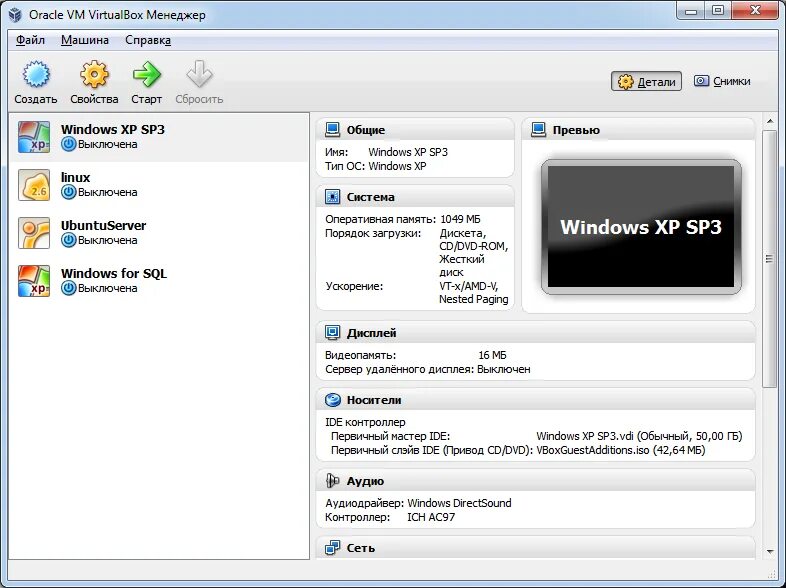Click the Windows XP SP3 preview thumbnail
The image size is (786, 588).
coord(641,227)
